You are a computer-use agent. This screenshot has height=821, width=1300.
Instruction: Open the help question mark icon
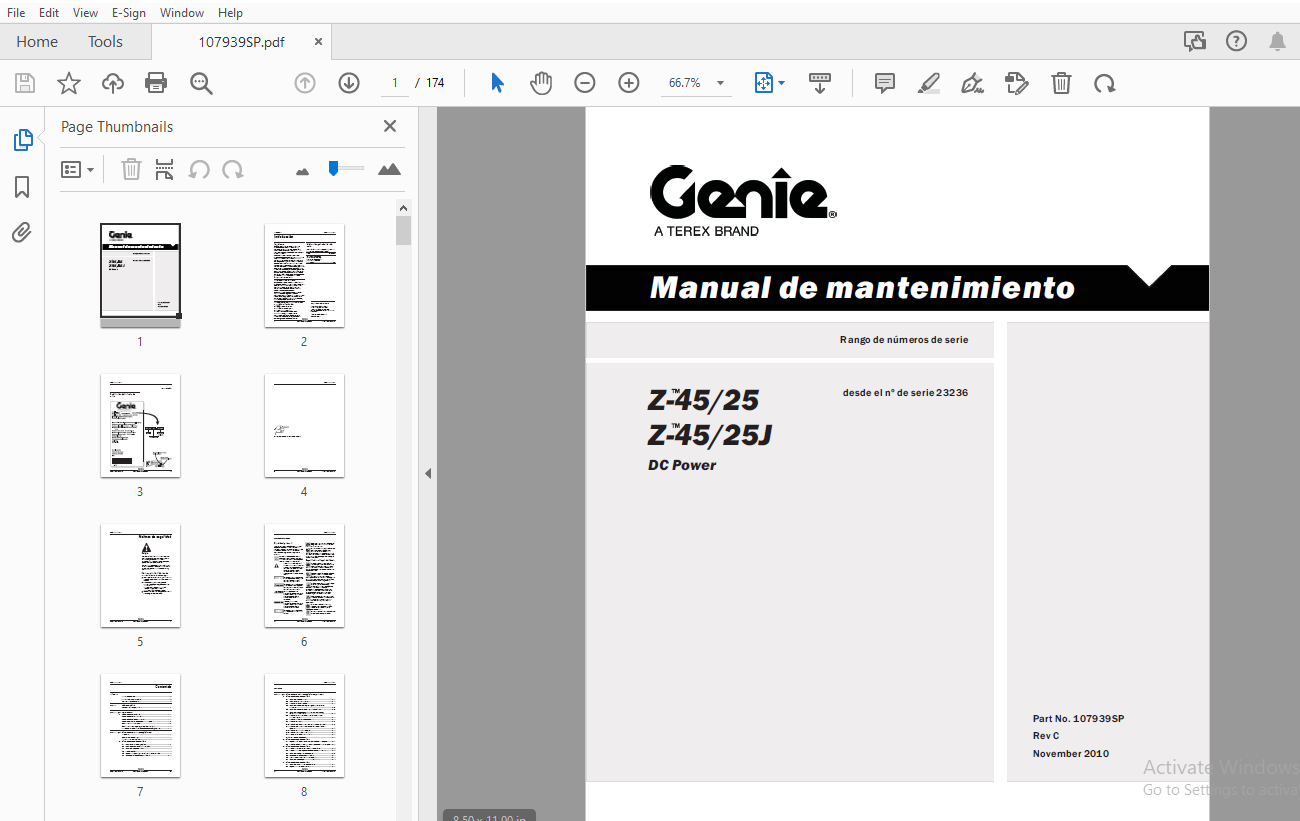point(1237,41)
